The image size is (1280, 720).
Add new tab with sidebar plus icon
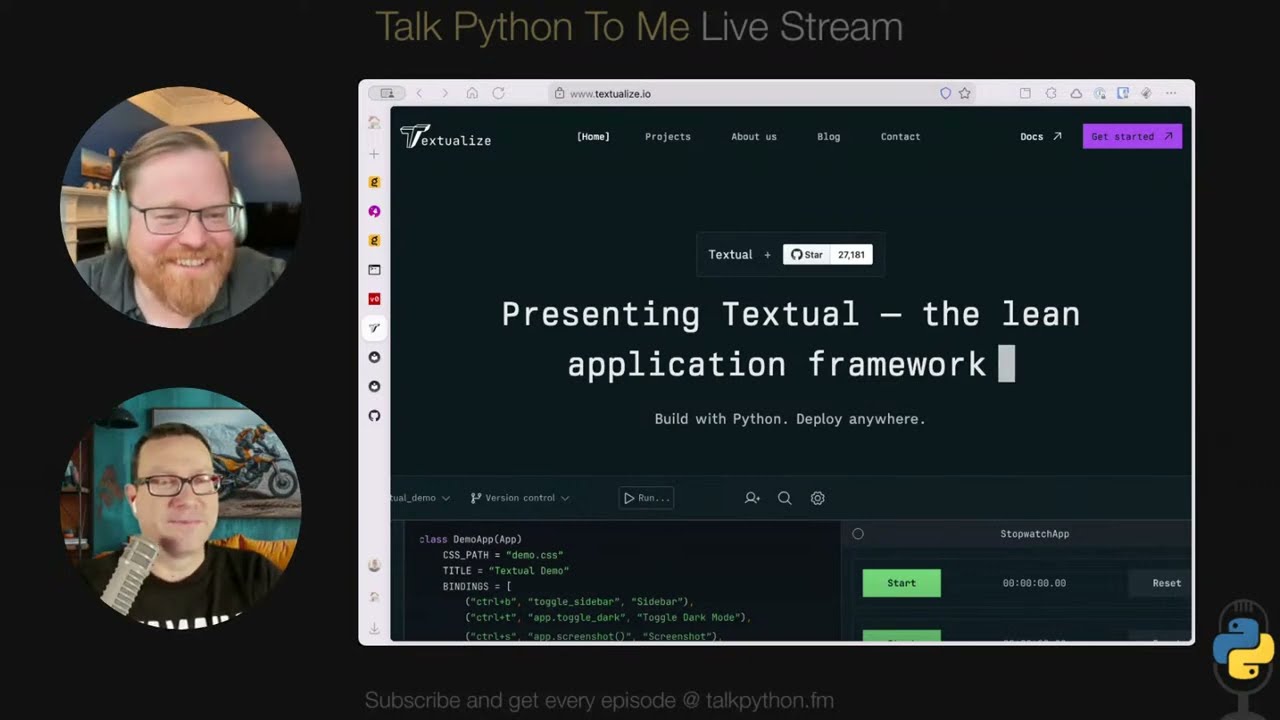[374, 154]
